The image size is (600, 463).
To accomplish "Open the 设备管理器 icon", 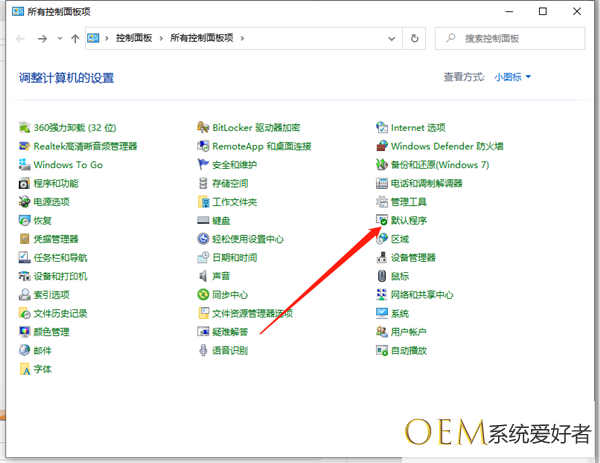I will click(382, 257).
